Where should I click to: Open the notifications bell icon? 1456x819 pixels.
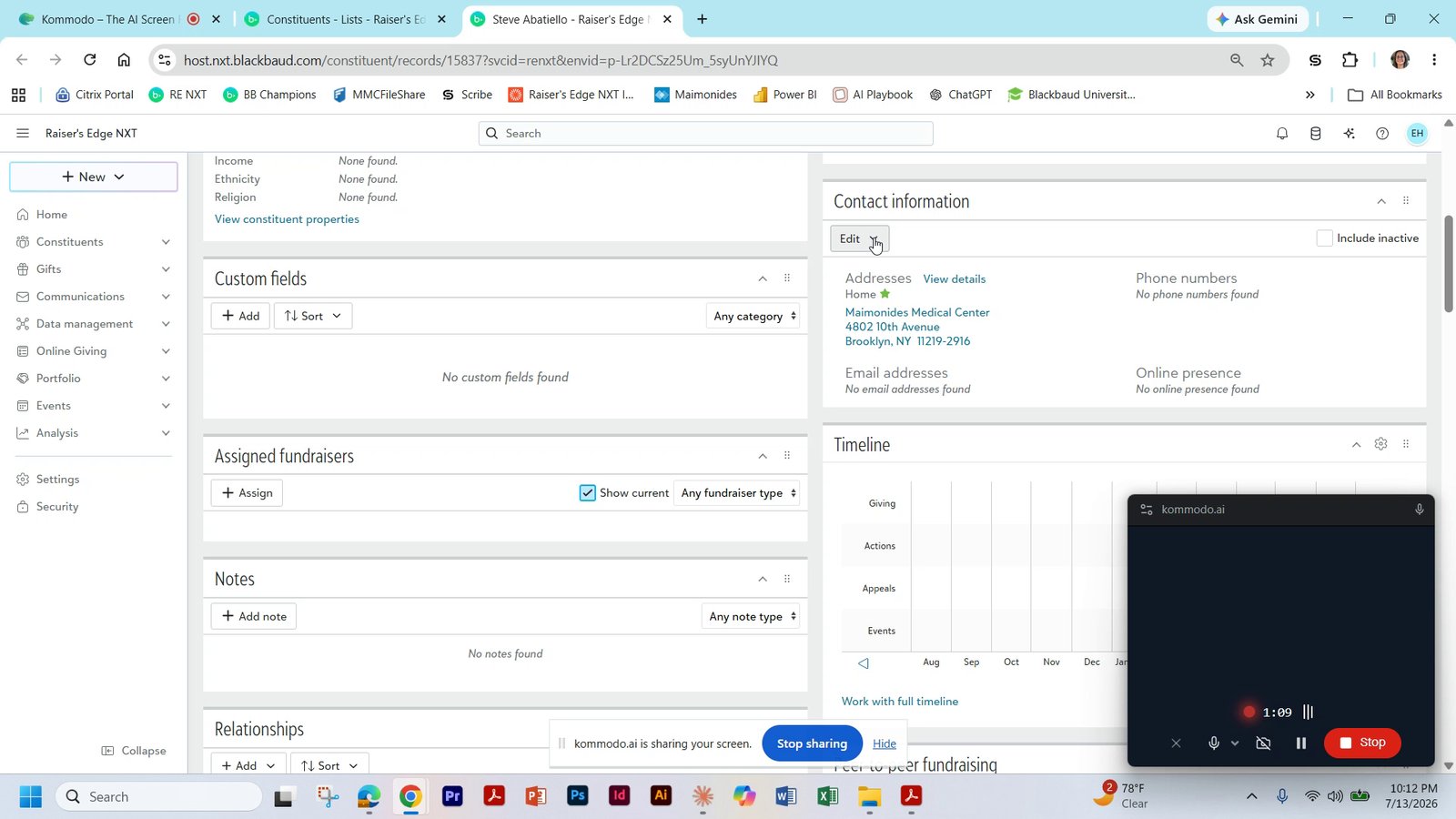click(x=1282, y=134)
